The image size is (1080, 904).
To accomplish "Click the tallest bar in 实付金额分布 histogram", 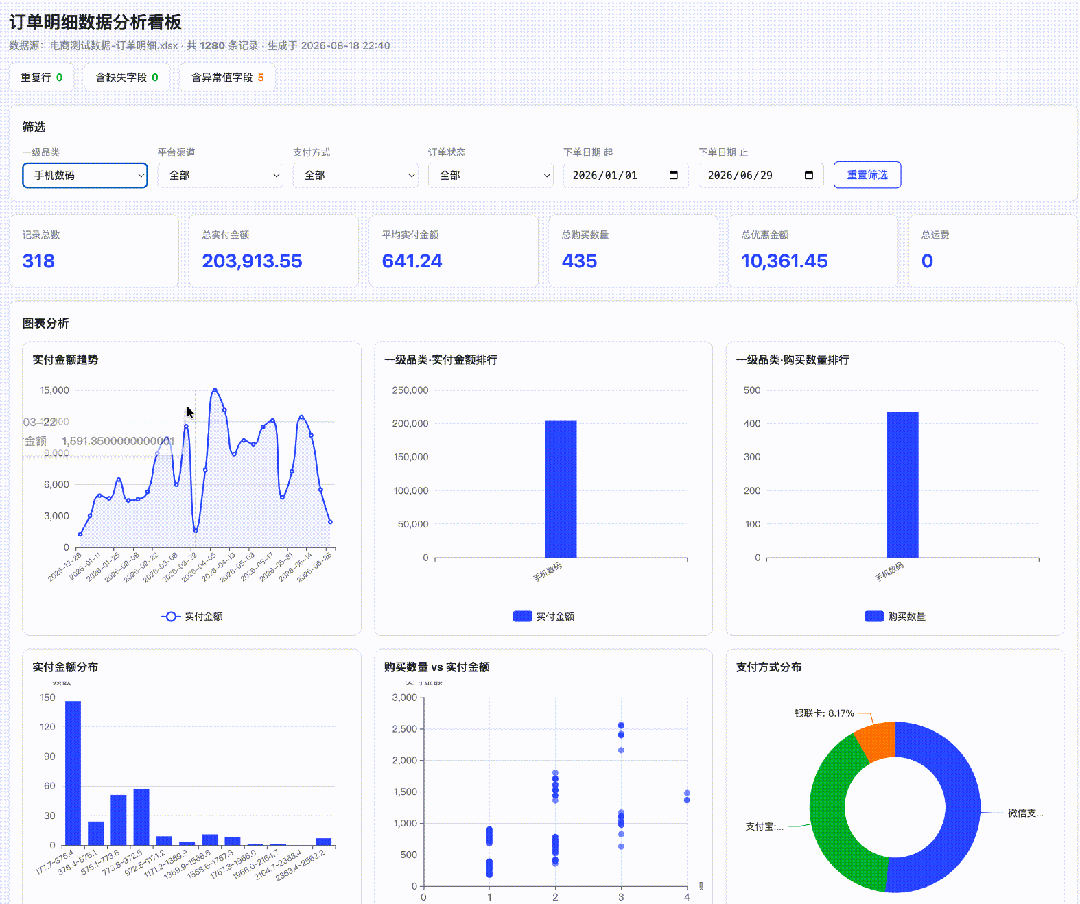I will (73, 773).
